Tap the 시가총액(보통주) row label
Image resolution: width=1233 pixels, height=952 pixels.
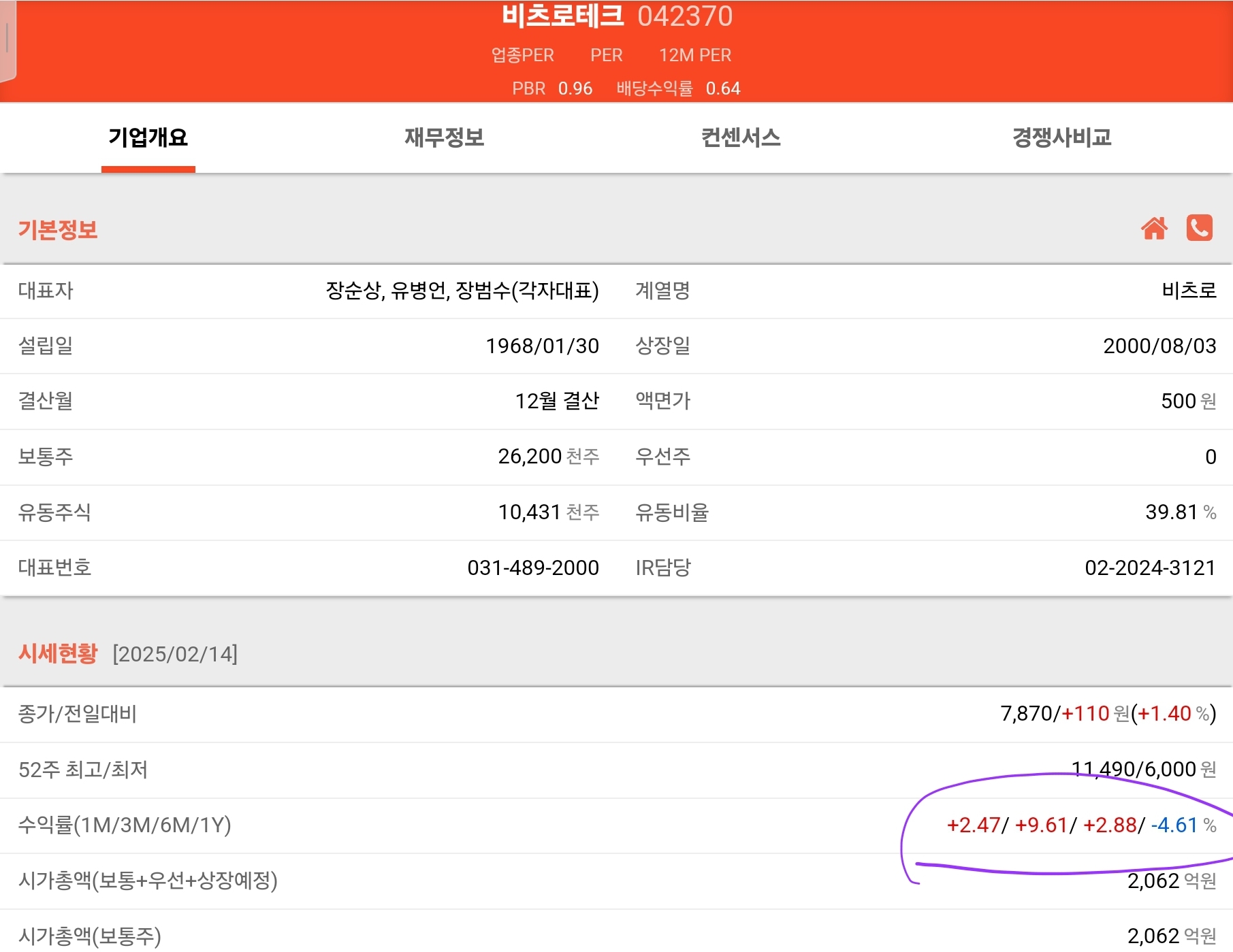pyautogui.click(x=90, y=936)
